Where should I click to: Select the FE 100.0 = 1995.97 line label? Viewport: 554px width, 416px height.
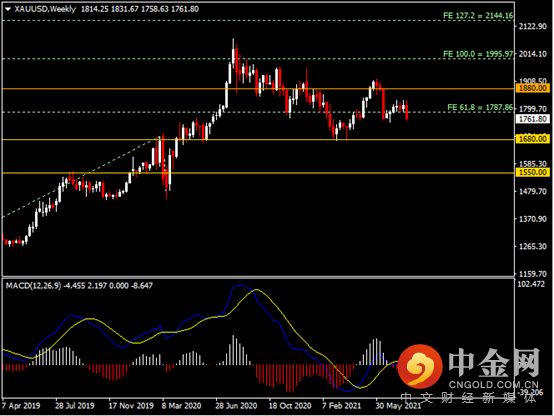click(478, 54)
